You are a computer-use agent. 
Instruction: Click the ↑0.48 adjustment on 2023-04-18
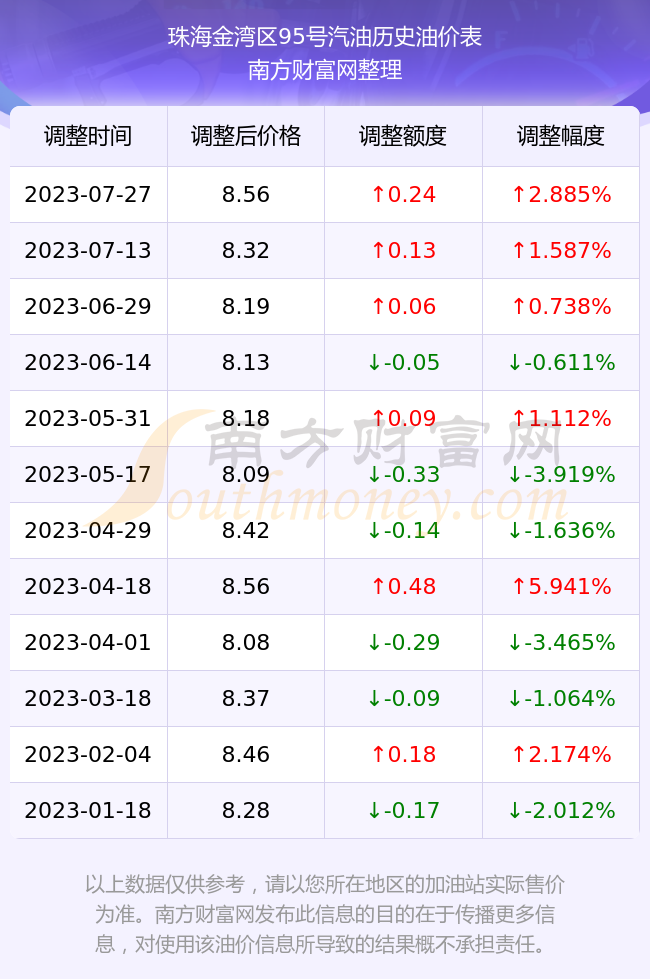403,586
